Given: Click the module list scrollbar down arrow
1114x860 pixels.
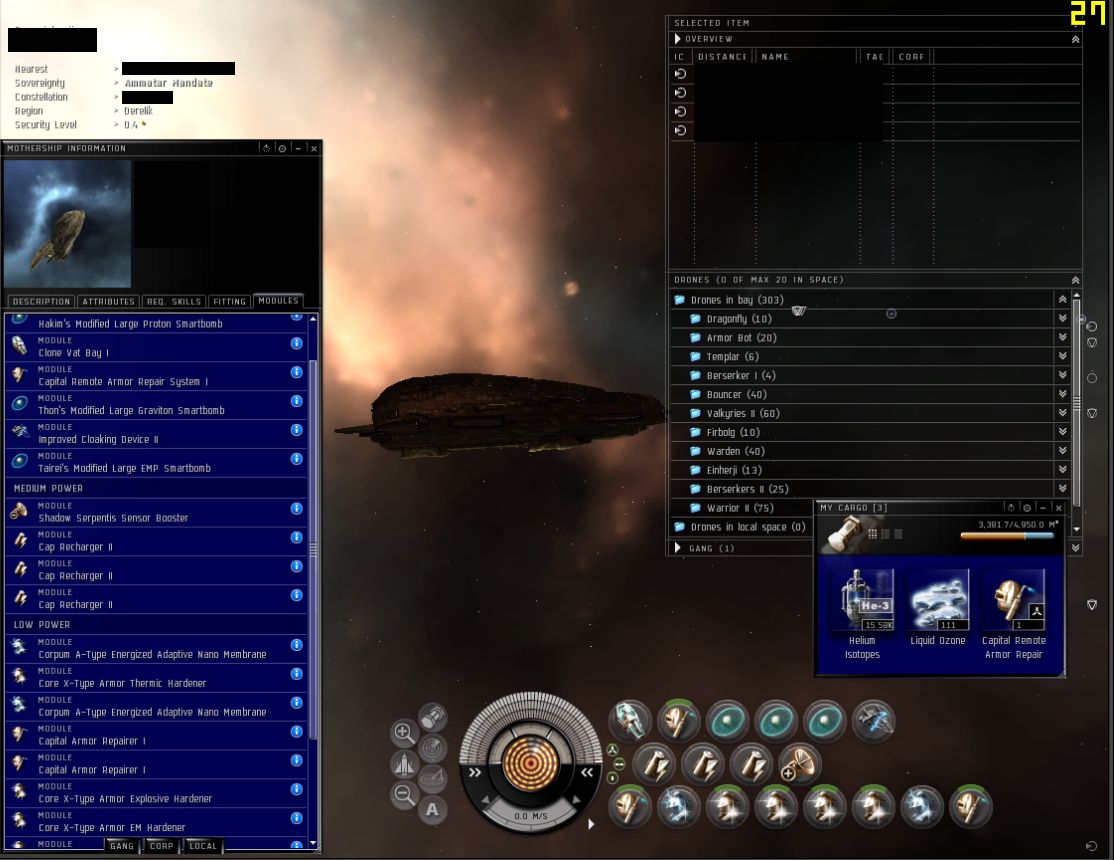Looking at the screenshot, I should (x=313, y=844).
